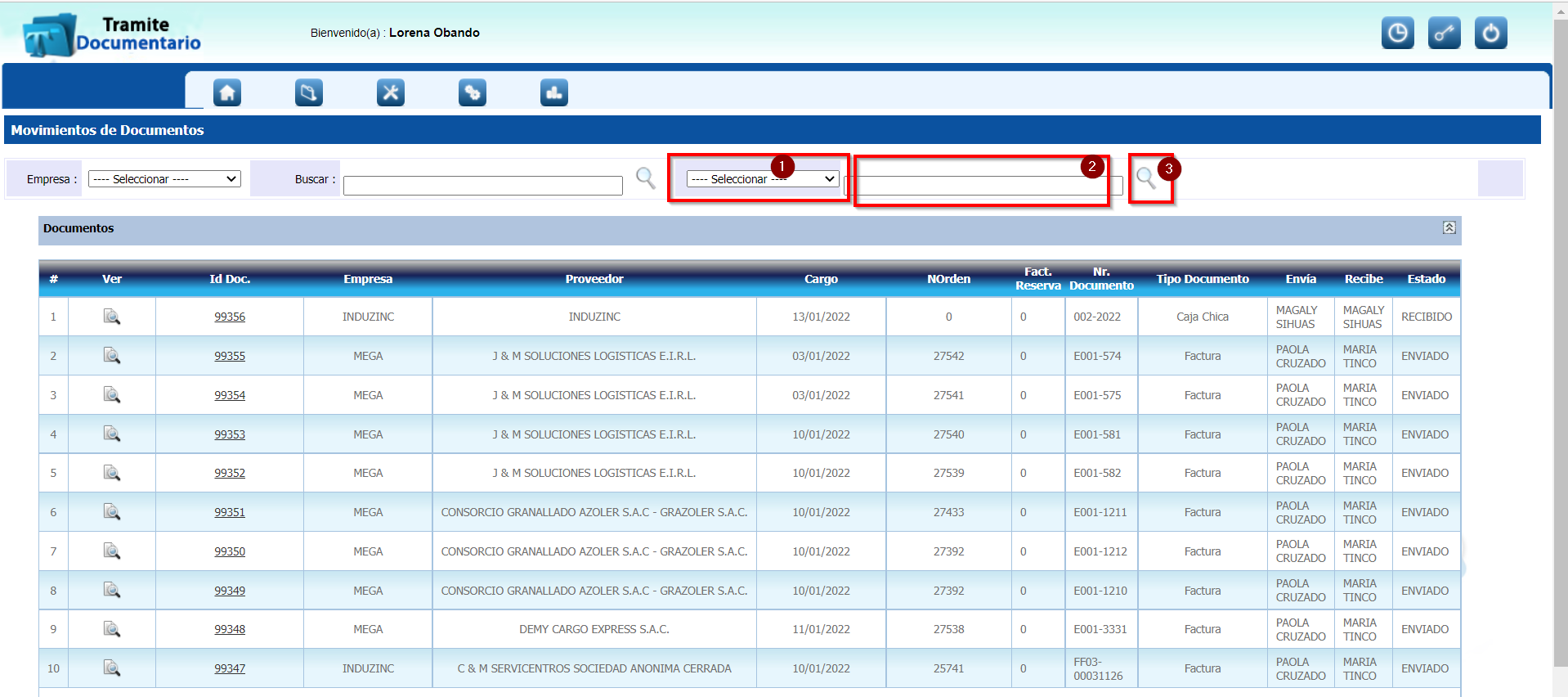
Task: Click the Envía column header
Action: click(1301, 279)
